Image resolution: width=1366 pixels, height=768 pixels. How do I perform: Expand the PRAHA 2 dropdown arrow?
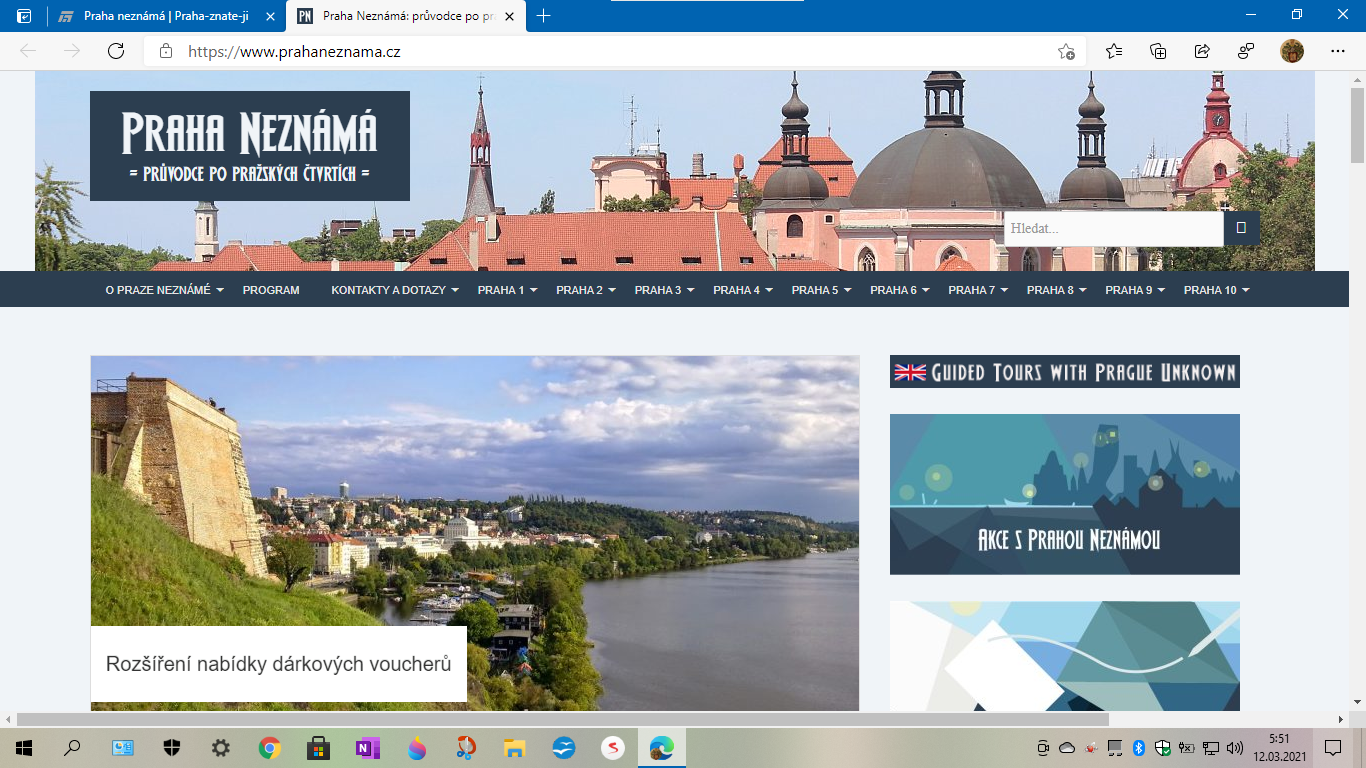click(612, 291)
